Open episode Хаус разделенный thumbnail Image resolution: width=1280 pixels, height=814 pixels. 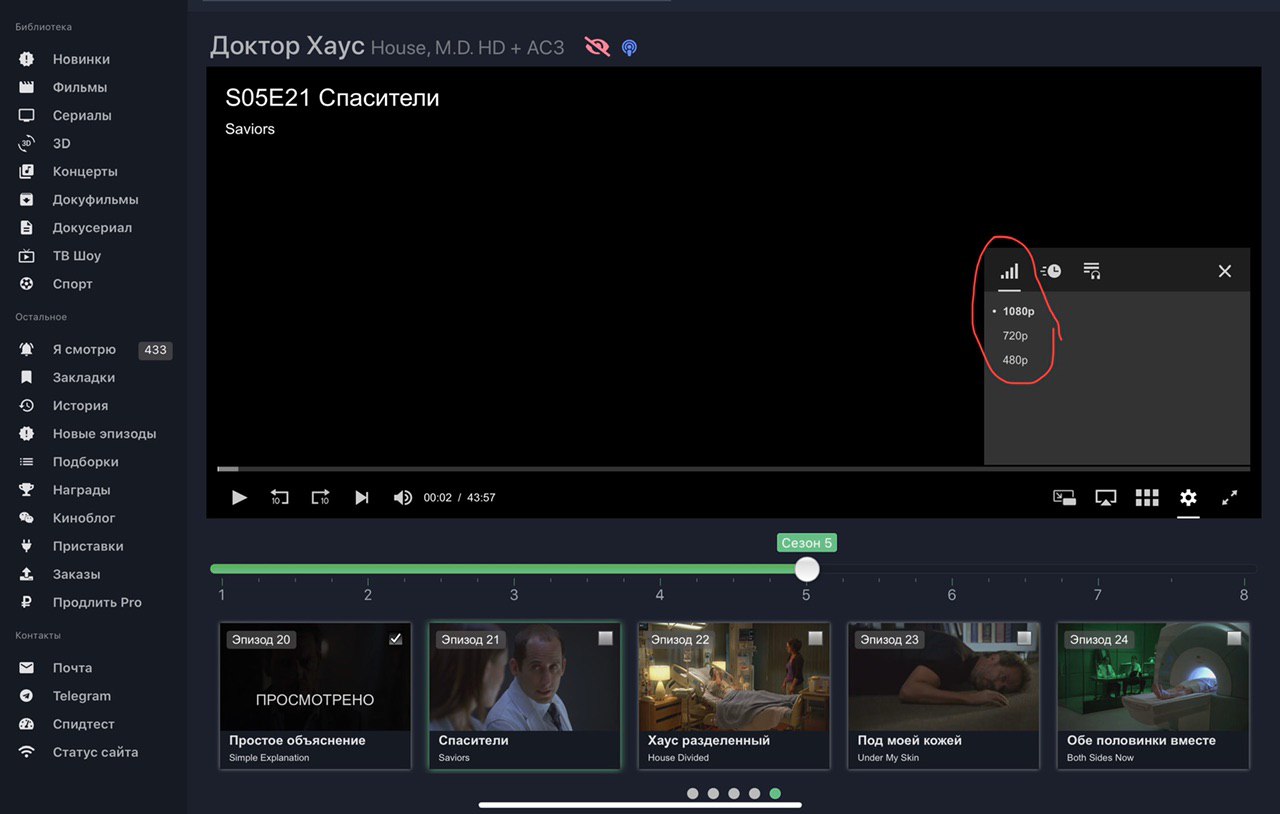click(734, 677)
